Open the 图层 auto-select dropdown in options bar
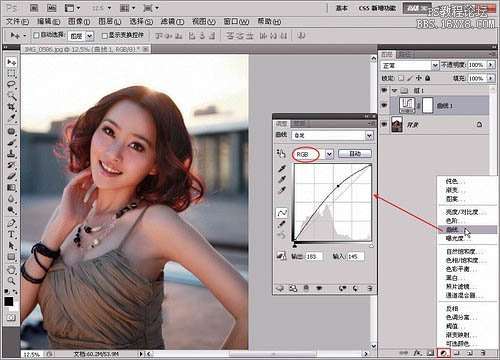The height and width of the screenshot is (360, 500). click(89, 36)
